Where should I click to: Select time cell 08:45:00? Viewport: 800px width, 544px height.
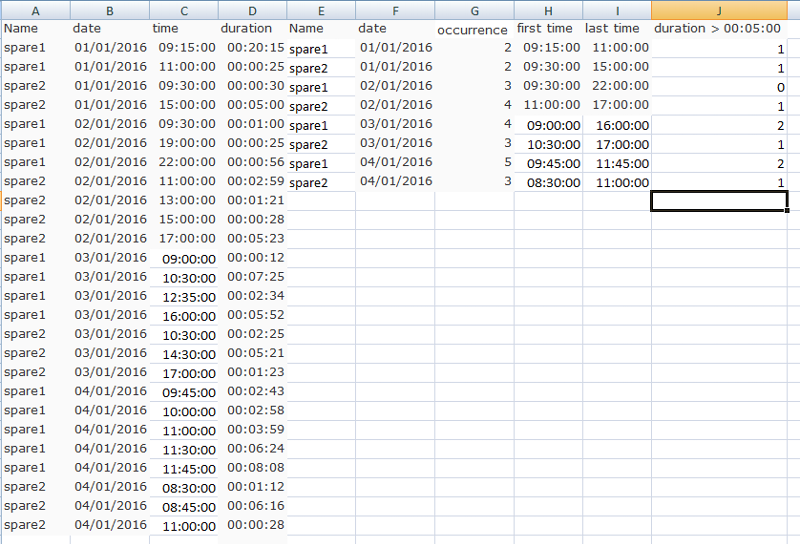[x=184, y=507]
